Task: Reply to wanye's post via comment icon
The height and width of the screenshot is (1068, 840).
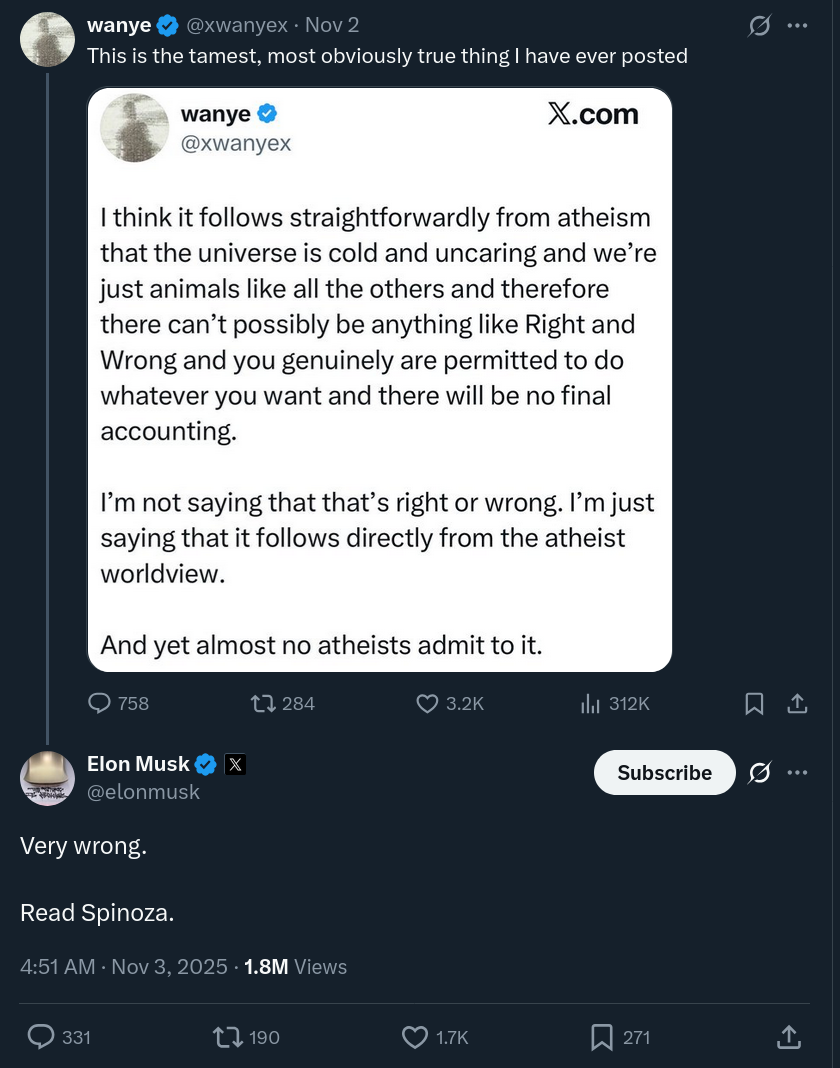Action: 100,704
